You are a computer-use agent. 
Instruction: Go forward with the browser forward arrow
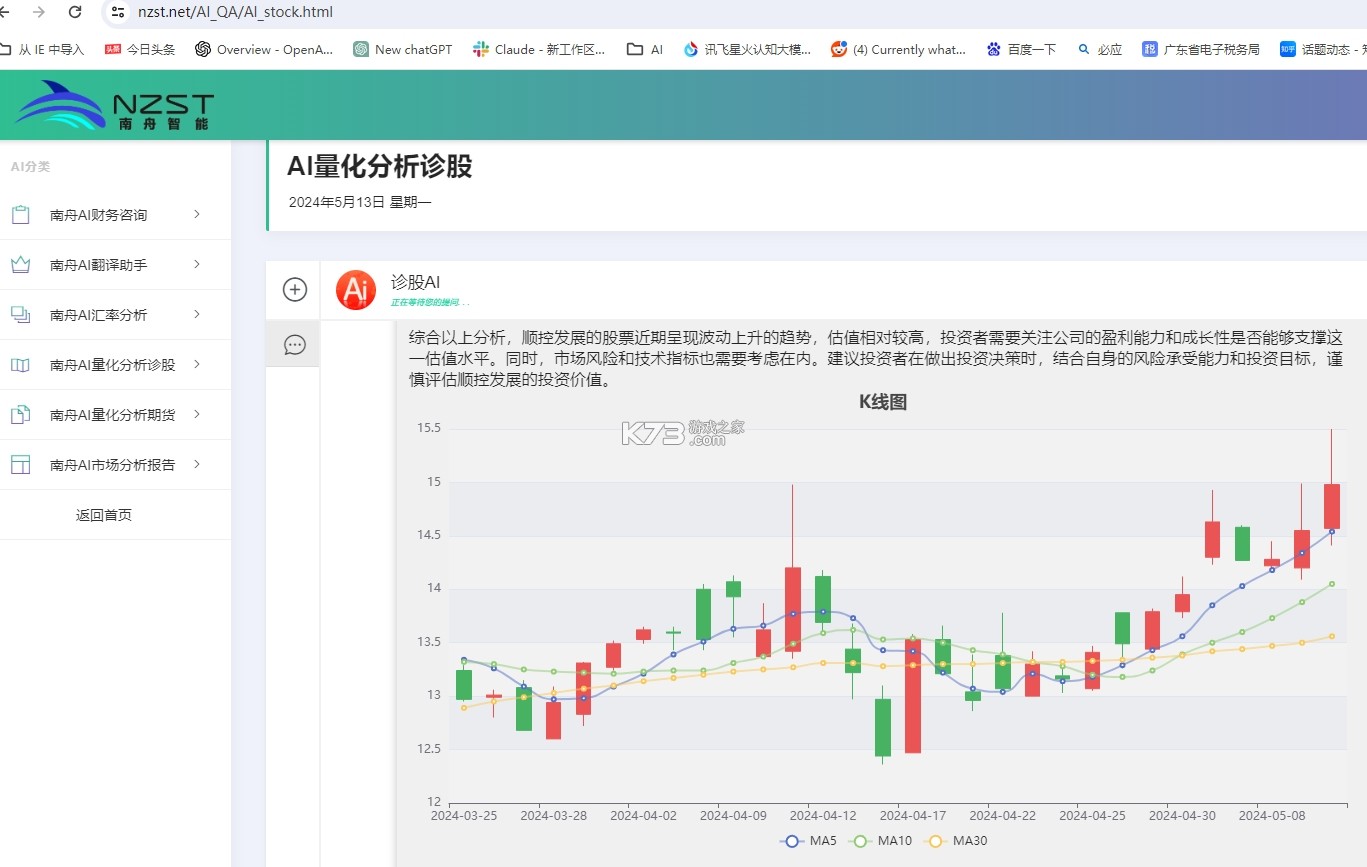tap(39, 12)
